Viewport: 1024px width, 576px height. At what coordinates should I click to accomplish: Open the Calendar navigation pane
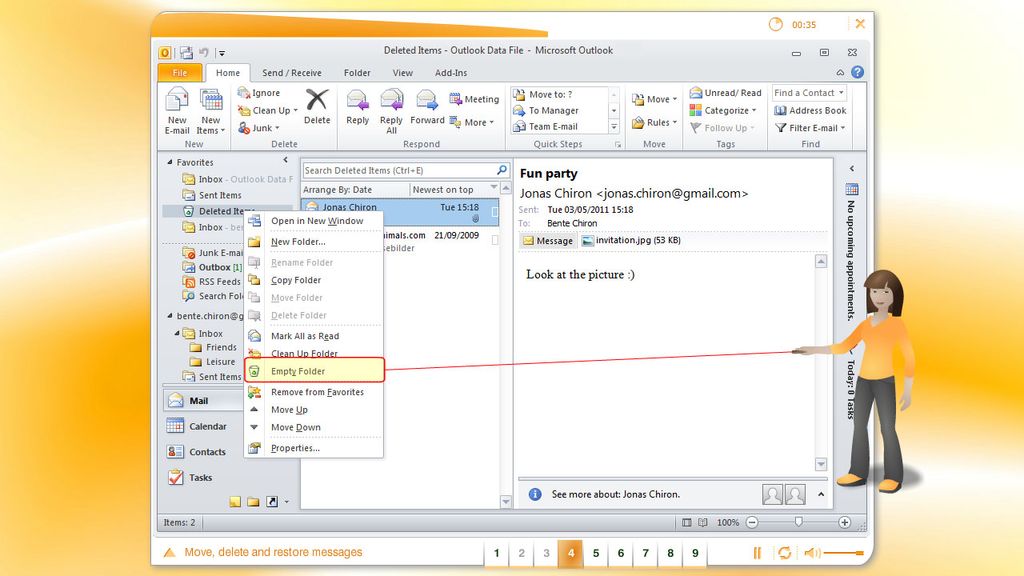pyautogui.click(x=197, y=426)
